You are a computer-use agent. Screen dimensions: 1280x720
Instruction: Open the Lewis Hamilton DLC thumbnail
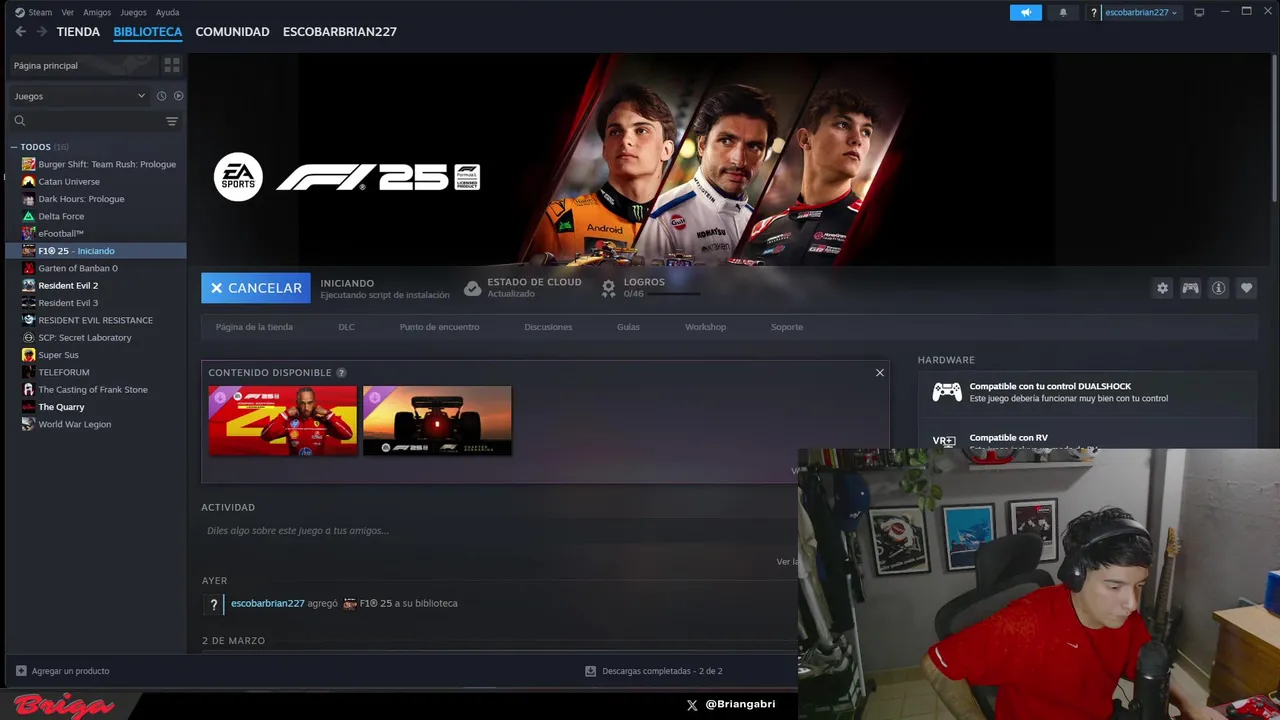pyautogui.click(x=282, y=420)
